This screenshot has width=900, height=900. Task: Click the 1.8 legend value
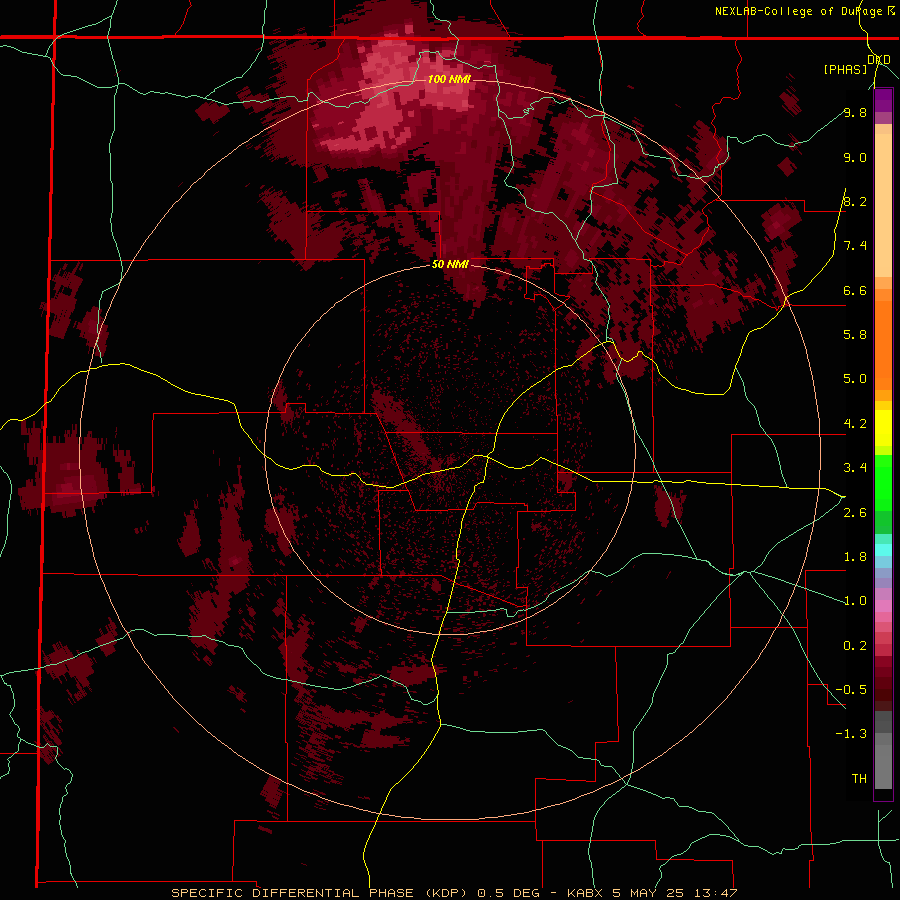855,557
